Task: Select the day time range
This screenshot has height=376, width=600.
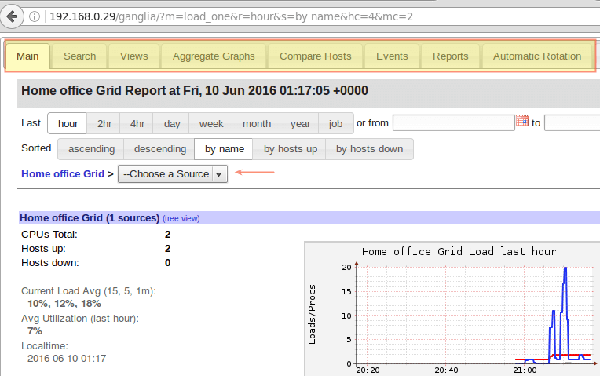Action: click(x=171, y=123)
